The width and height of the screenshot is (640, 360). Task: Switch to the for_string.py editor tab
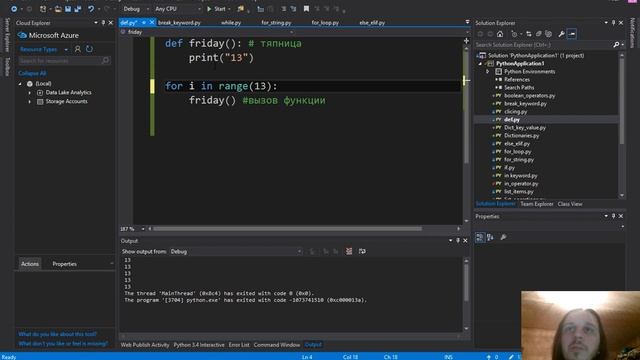click(x=276, y=23)
